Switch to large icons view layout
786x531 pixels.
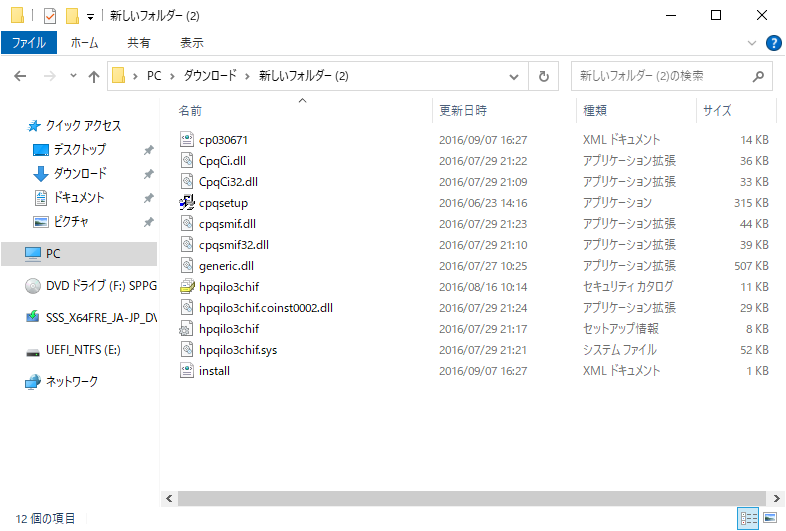(769, 518)
